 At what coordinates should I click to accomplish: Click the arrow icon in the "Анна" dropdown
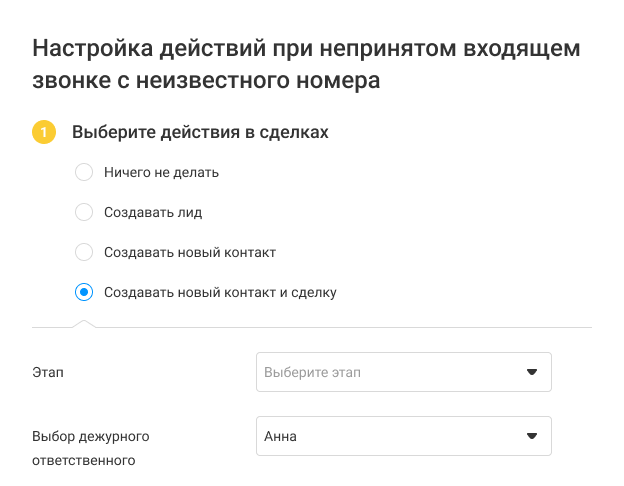[x=531, y=436]
